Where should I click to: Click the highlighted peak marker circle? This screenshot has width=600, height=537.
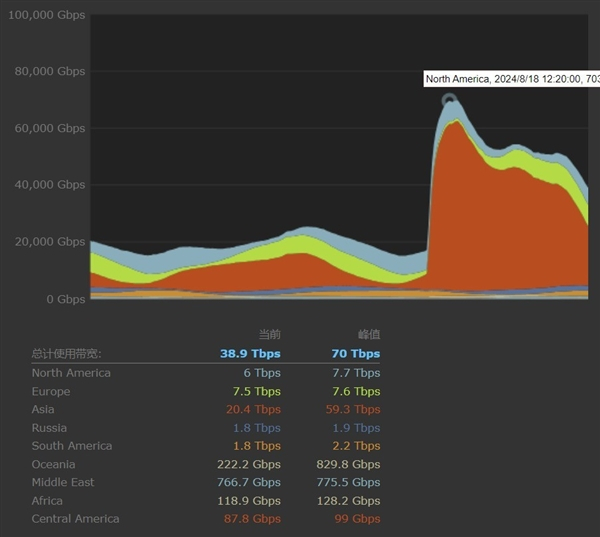[x=449, y=100]
